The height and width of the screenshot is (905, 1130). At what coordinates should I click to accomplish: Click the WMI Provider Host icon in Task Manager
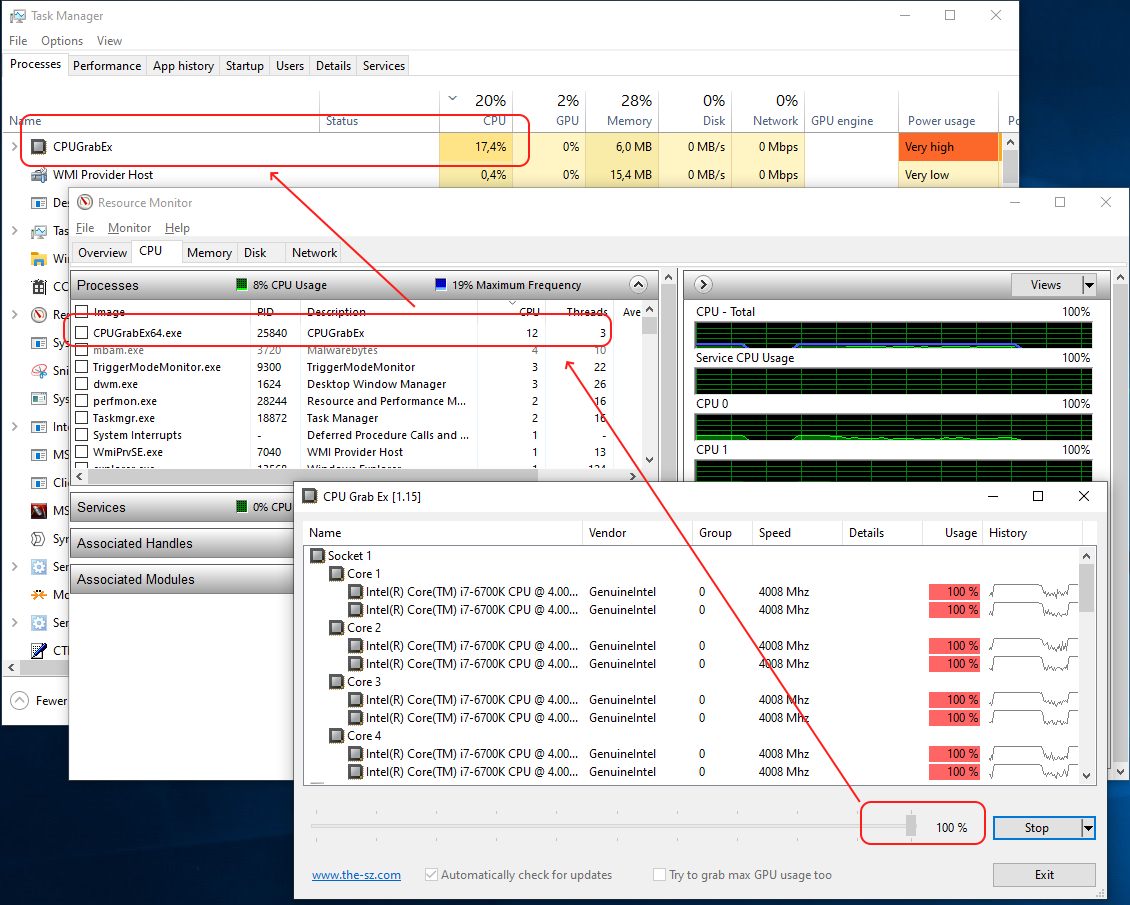(39, 175)
